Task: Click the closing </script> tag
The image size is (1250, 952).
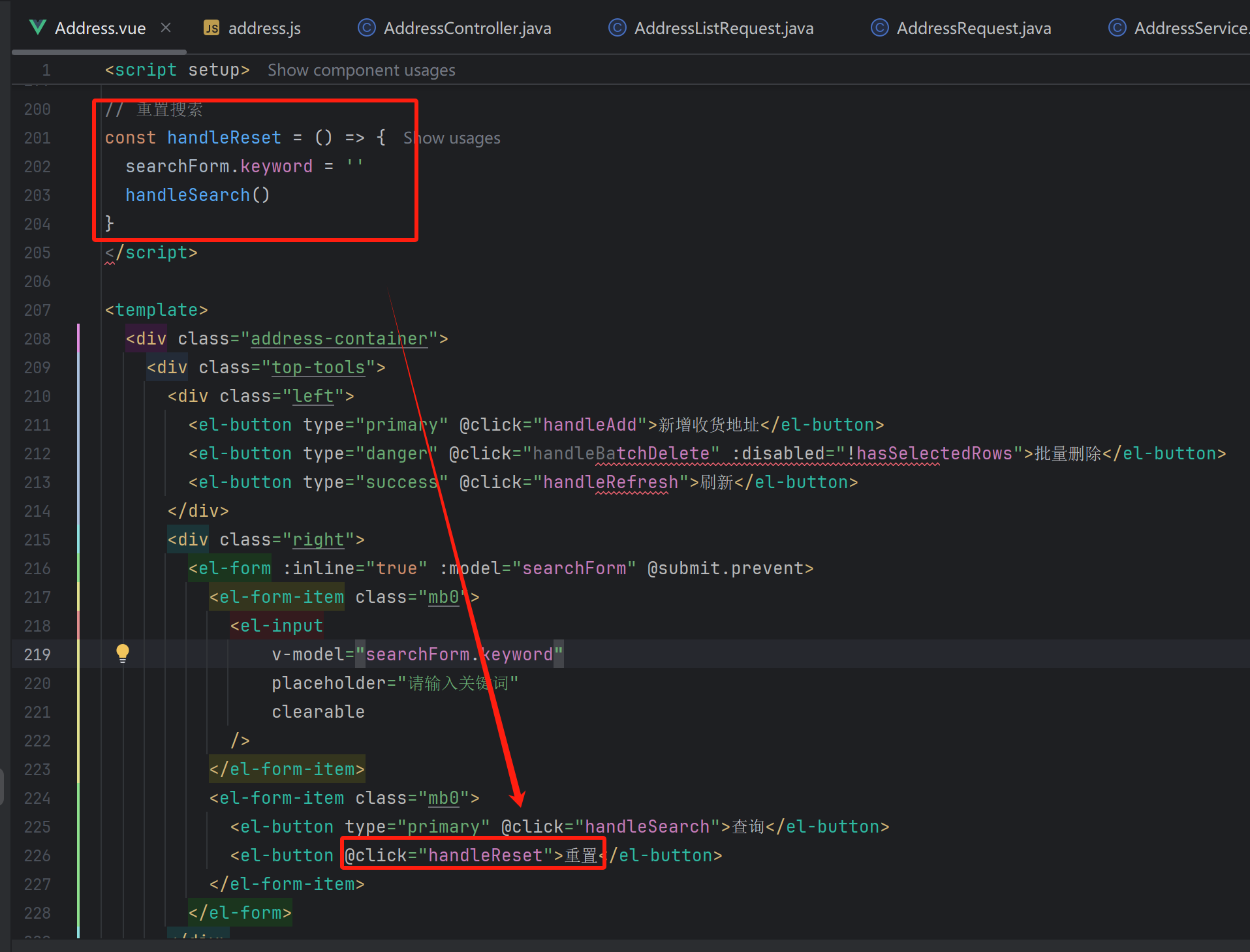Action: (151, 253)
